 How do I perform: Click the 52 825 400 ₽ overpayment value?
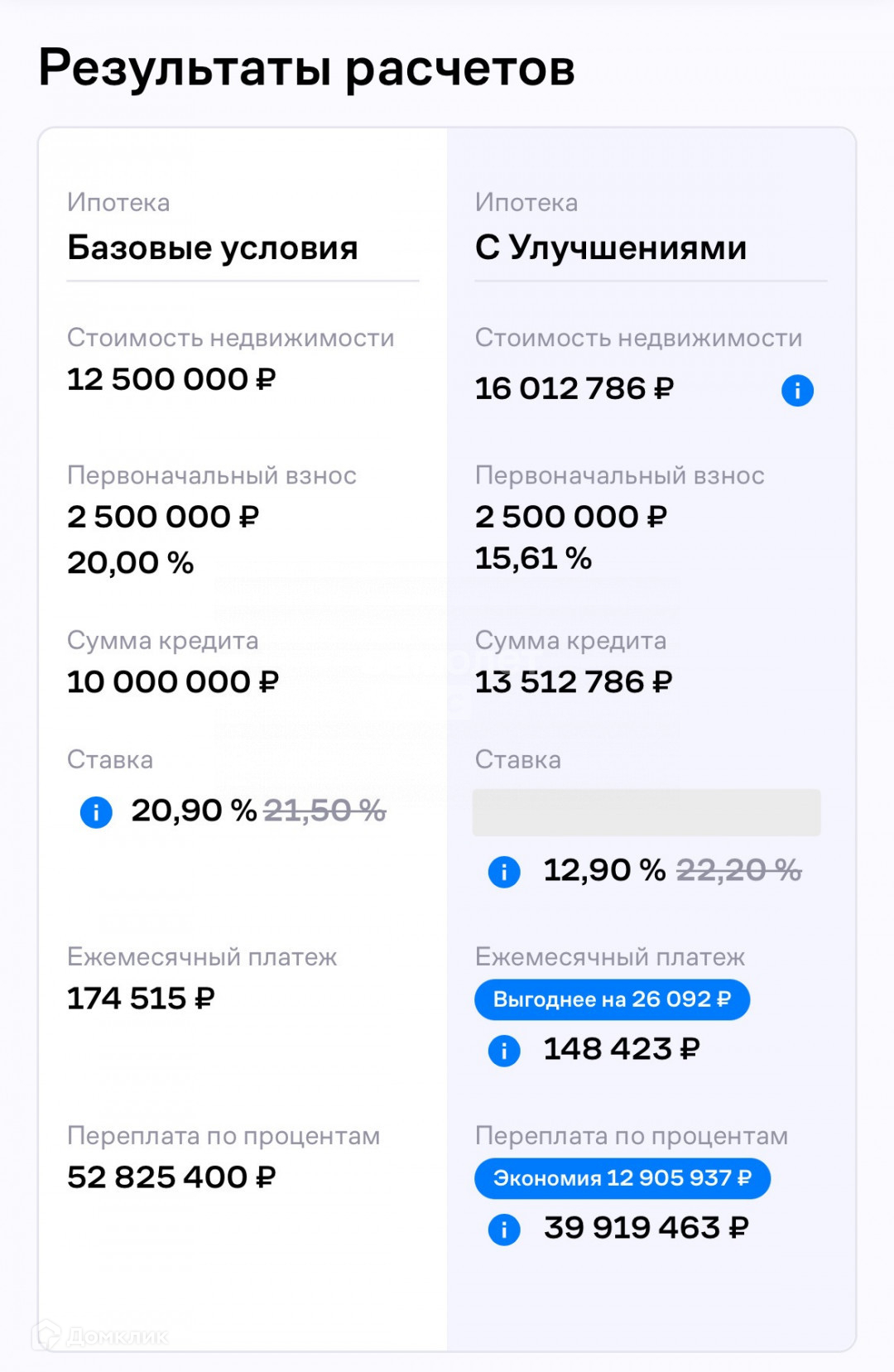[x=171, y=1177]
